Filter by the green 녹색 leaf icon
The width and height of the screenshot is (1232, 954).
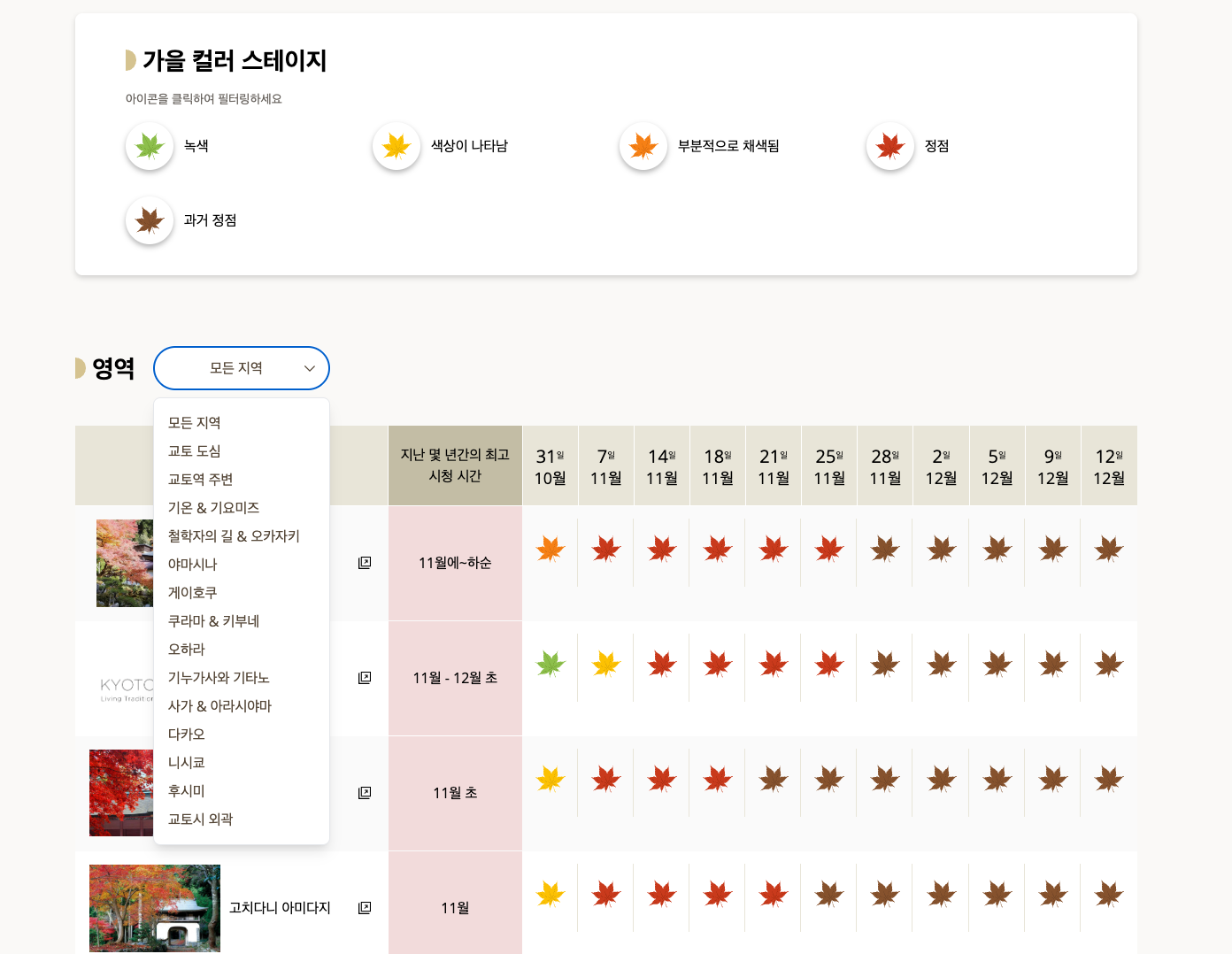150,146
